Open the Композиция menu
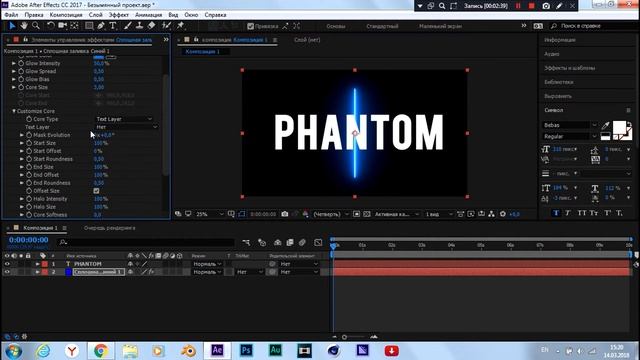This screenshot has width=640, height=360. point(66,15)
